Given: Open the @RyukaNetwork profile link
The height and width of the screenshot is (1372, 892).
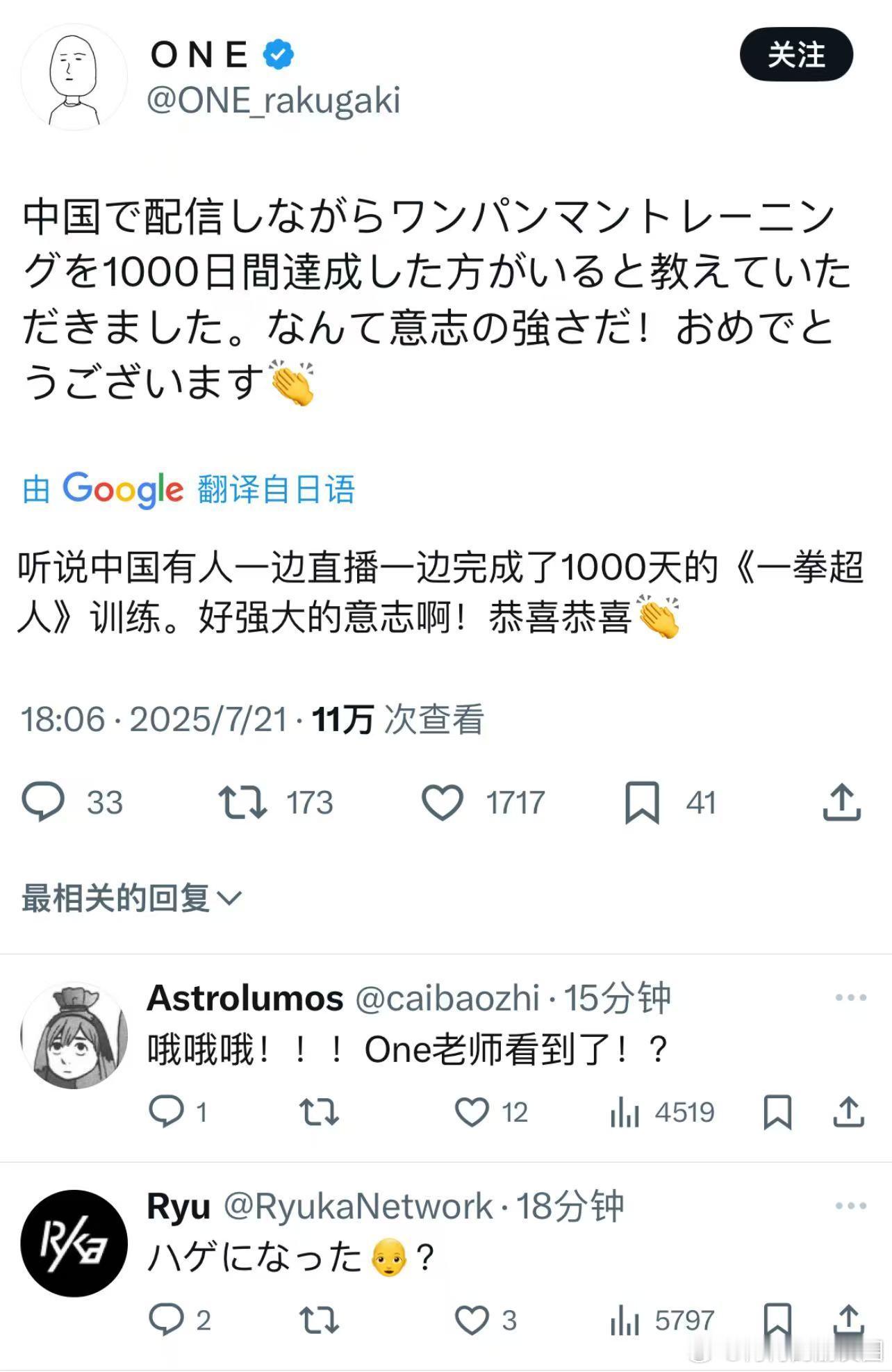Looking at the screenshot, I should click(358, 1207).
